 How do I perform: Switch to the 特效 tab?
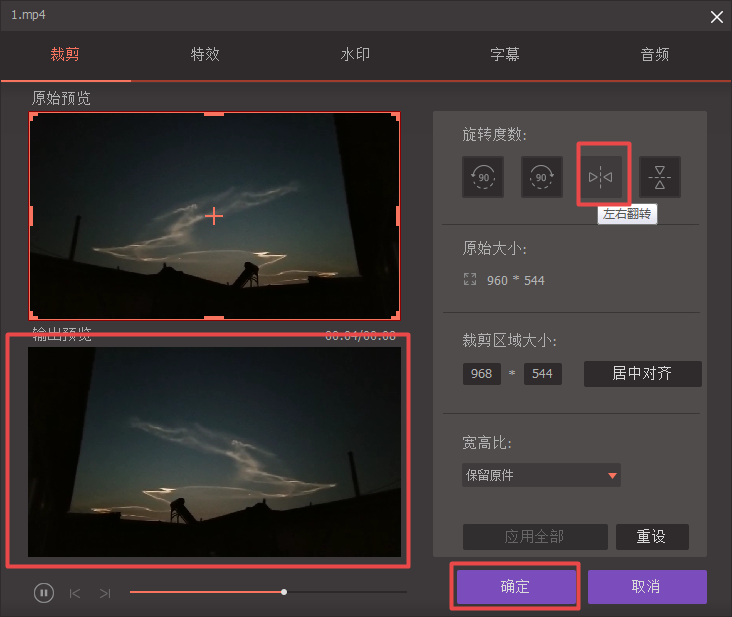205,55
